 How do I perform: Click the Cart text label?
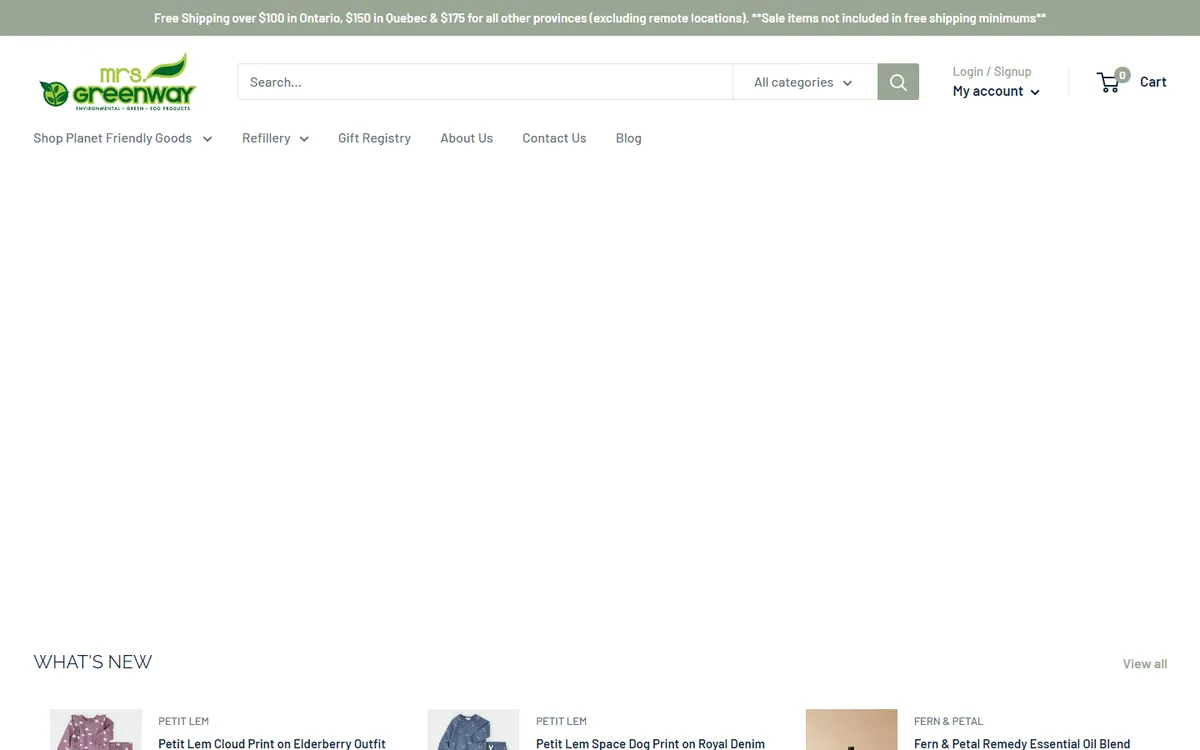[1153, 82]
